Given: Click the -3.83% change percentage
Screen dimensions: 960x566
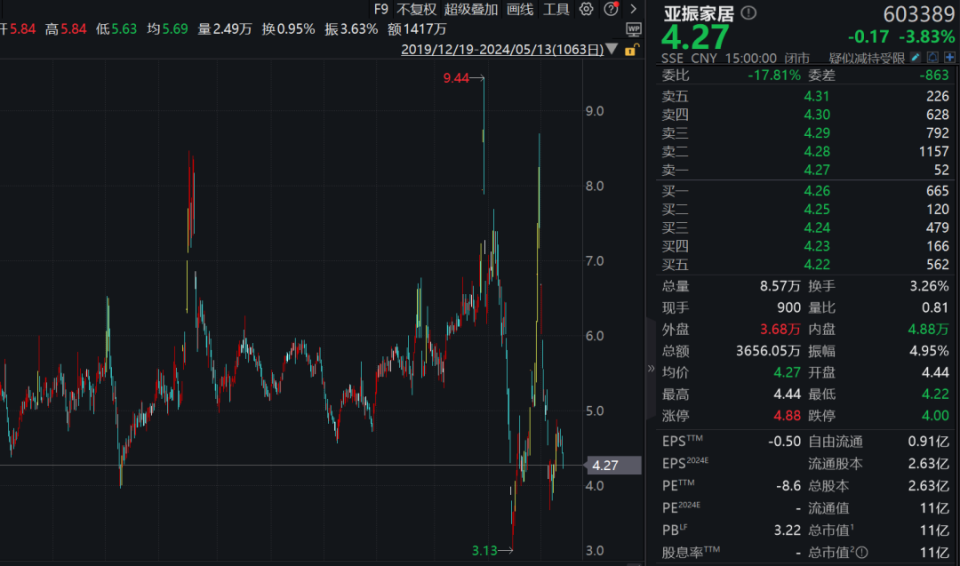Looking at the screenshot, I should click(927, 37).
